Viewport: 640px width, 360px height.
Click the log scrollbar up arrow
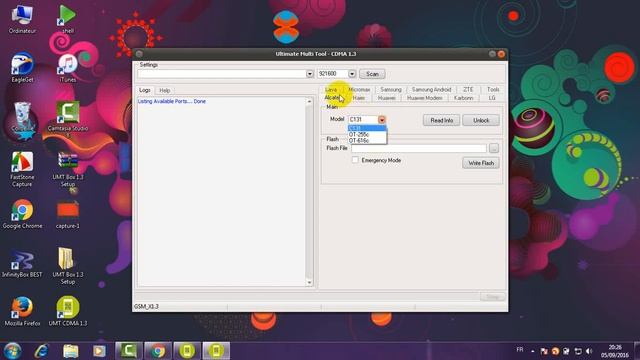click(309, 101)
